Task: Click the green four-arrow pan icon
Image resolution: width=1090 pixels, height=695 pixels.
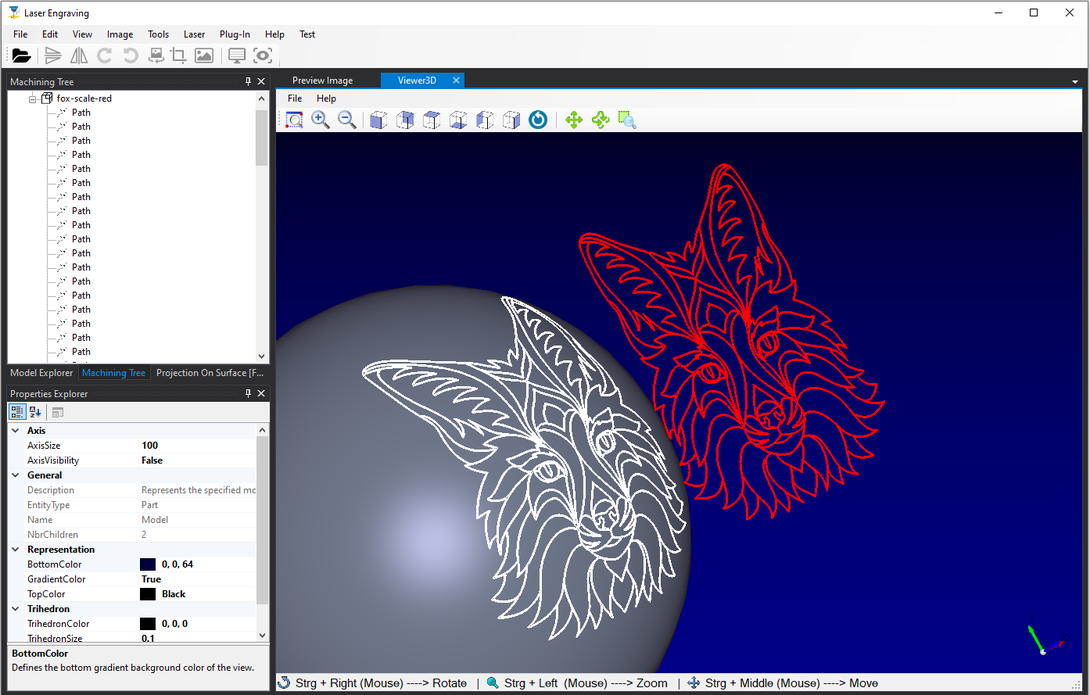Action: (x=573, y=120)
